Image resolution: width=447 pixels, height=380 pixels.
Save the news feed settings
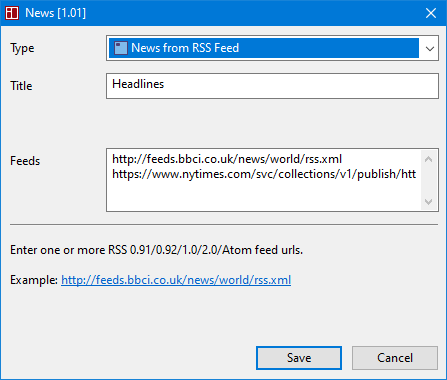[x=299, y=358]
